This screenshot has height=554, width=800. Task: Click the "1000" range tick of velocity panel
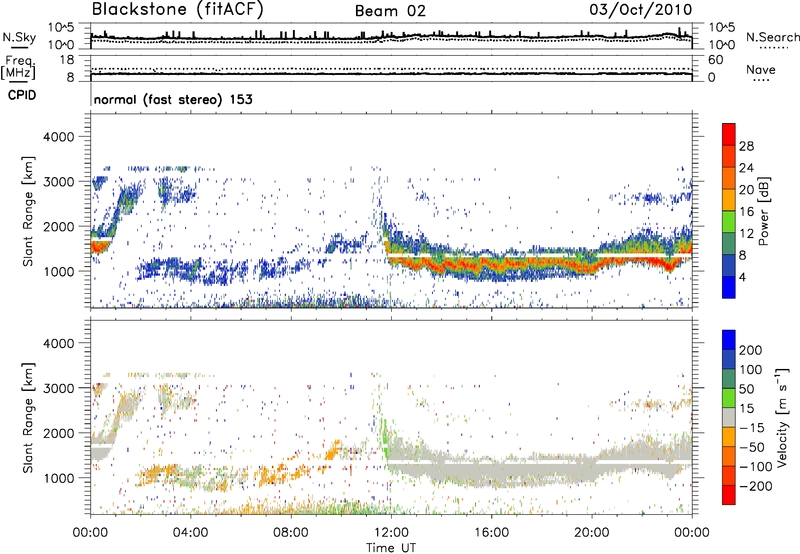(58, 478)
